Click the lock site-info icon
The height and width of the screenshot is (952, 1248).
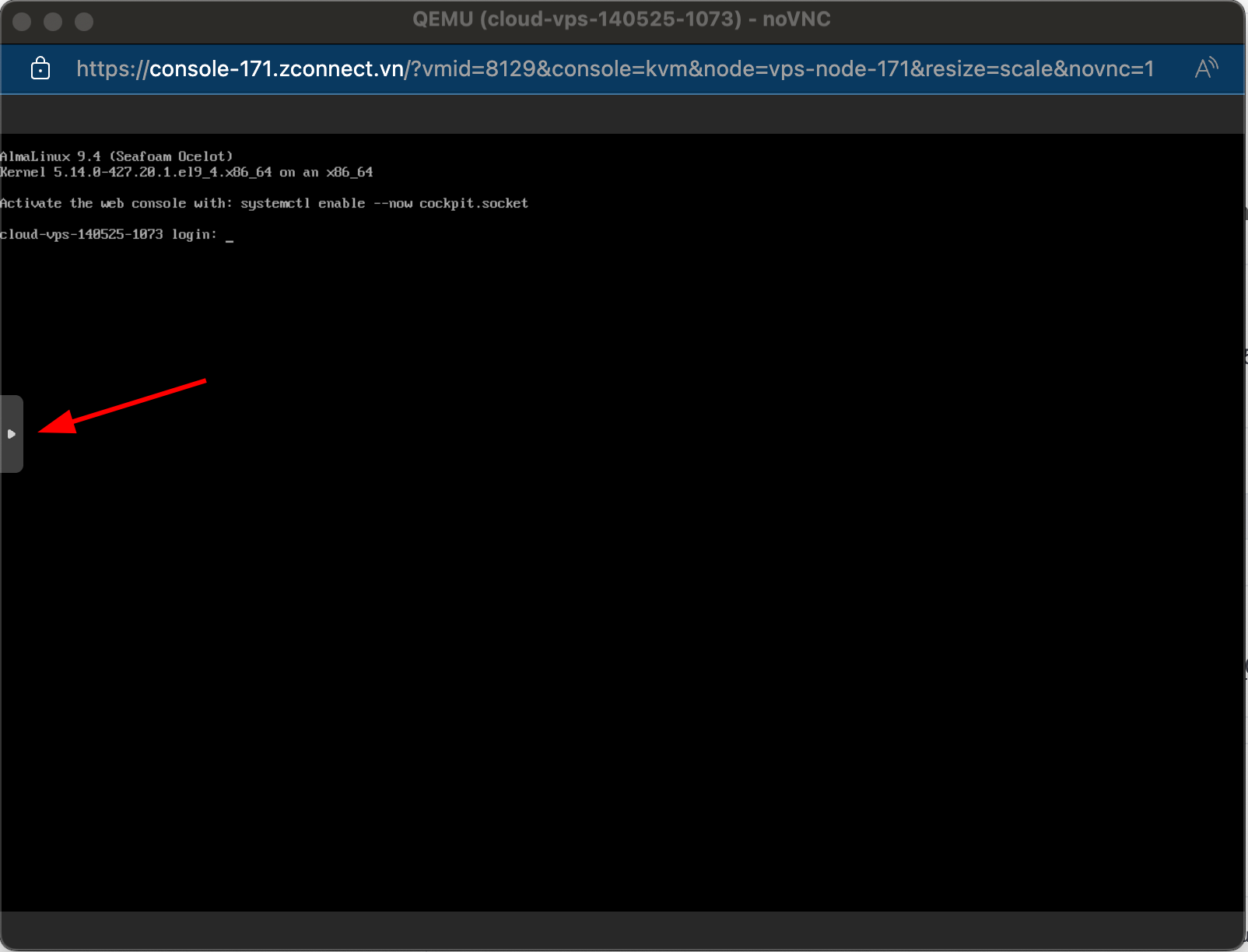click(40, 68)
